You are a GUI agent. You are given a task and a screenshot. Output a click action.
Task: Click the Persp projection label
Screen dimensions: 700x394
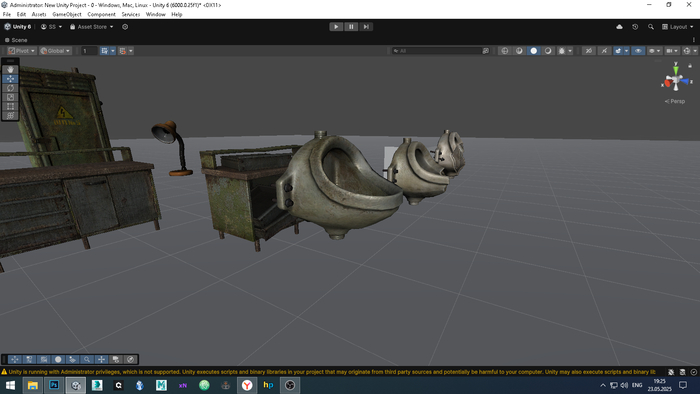click(675, 101)
